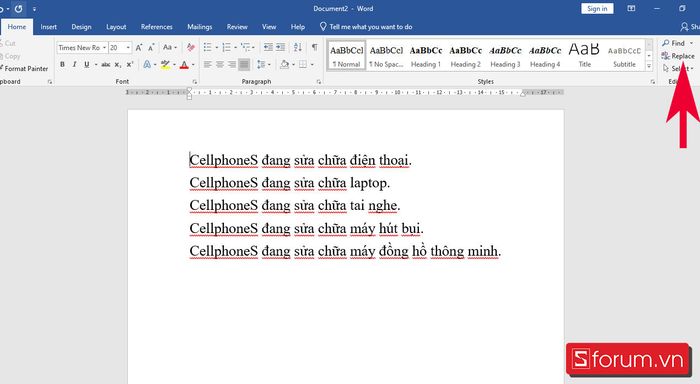Click the Numbering list icon
The height and width of the screenshot is (384, 700).
pyautogui.click(x=227, y=47)
